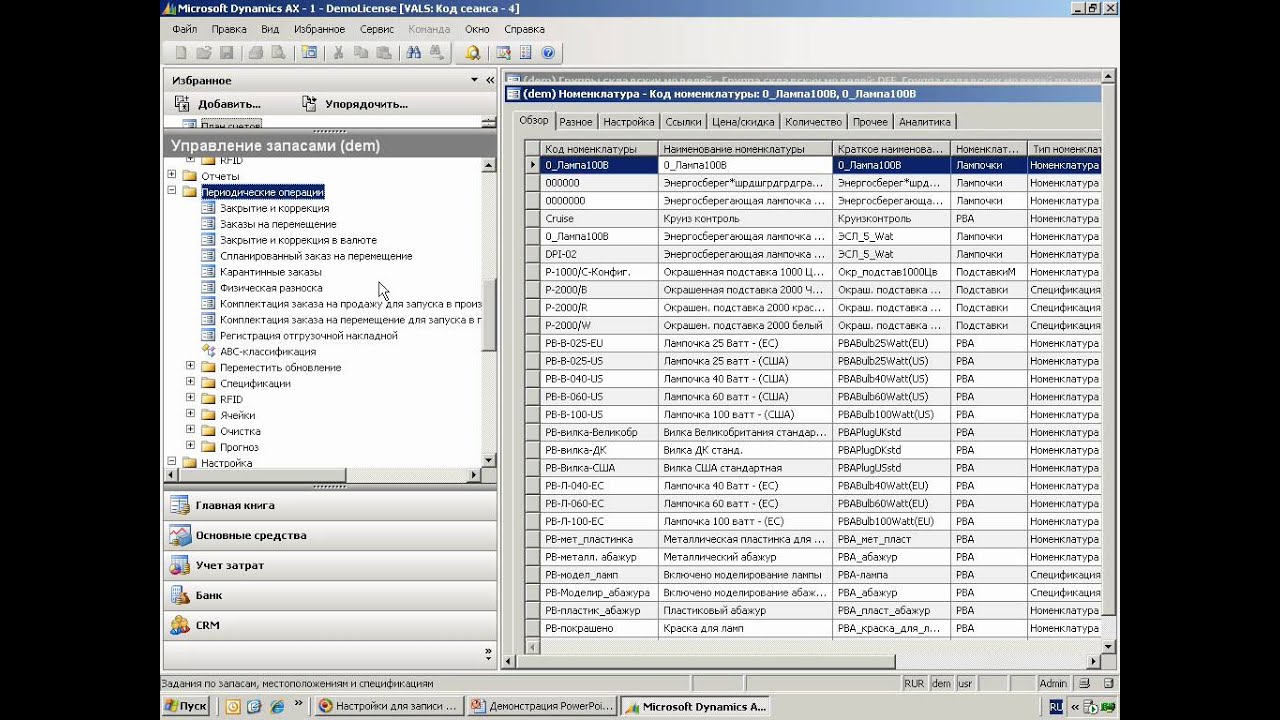The width and height of the screenshot is (1280, 720).
Task: Click Упорядочить to organize favorites
Action: click(x=355, y=104)
